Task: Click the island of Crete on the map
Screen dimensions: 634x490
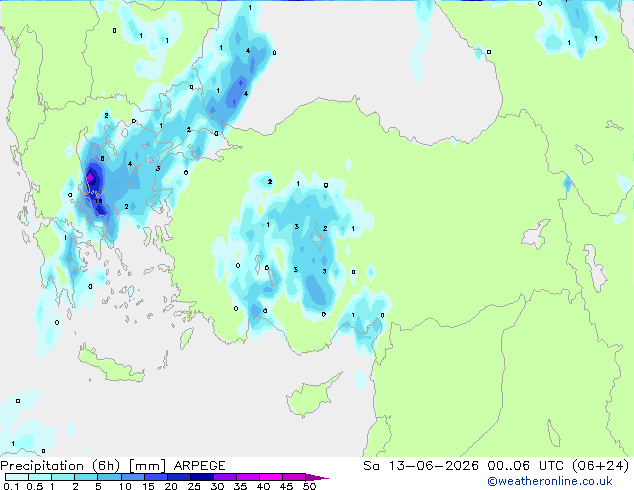Action: (110, 366)
